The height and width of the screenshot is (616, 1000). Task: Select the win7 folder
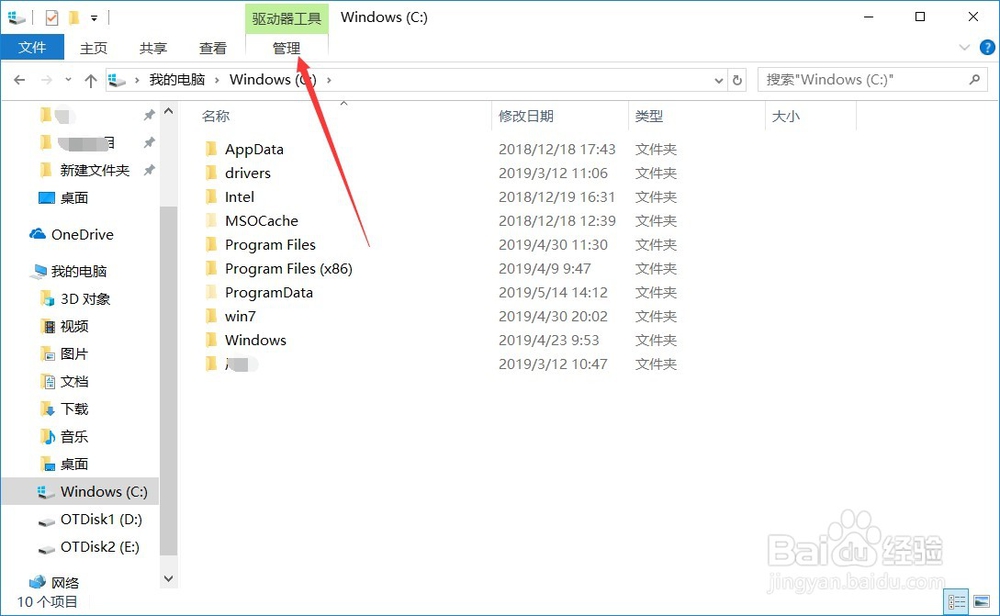[240, 316]
